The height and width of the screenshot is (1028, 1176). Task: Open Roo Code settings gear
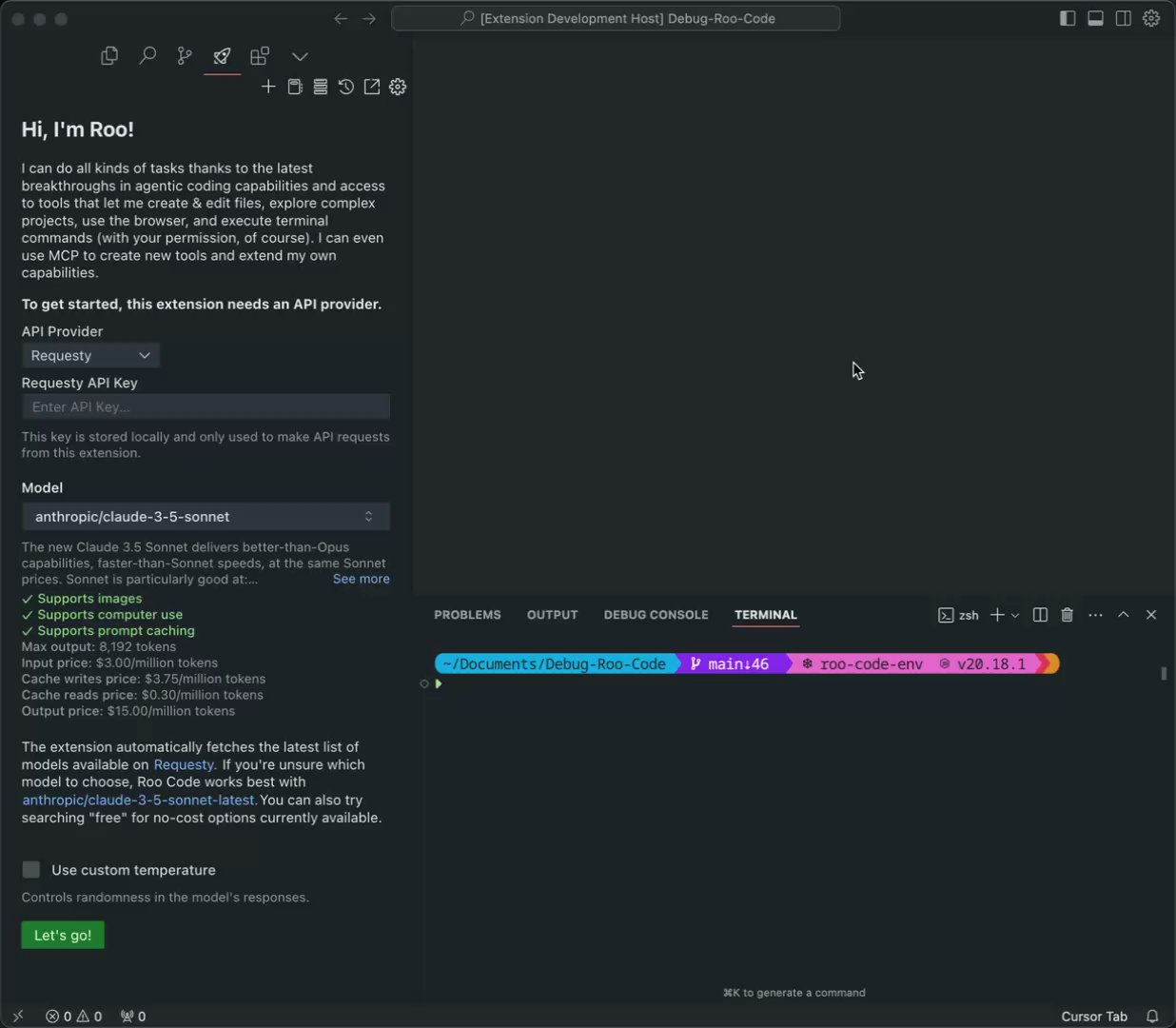click(x=398, y=87)
